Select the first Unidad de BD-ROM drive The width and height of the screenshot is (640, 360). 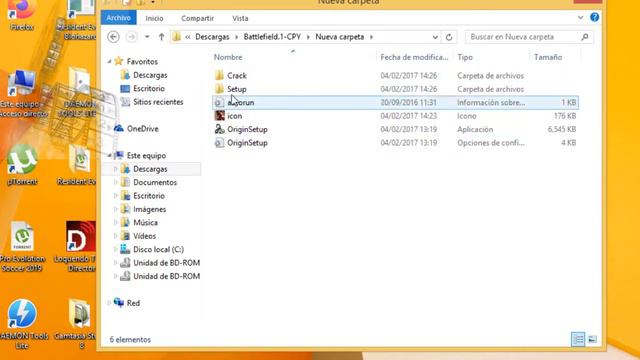pyautogui.click(x=166, y=263)
